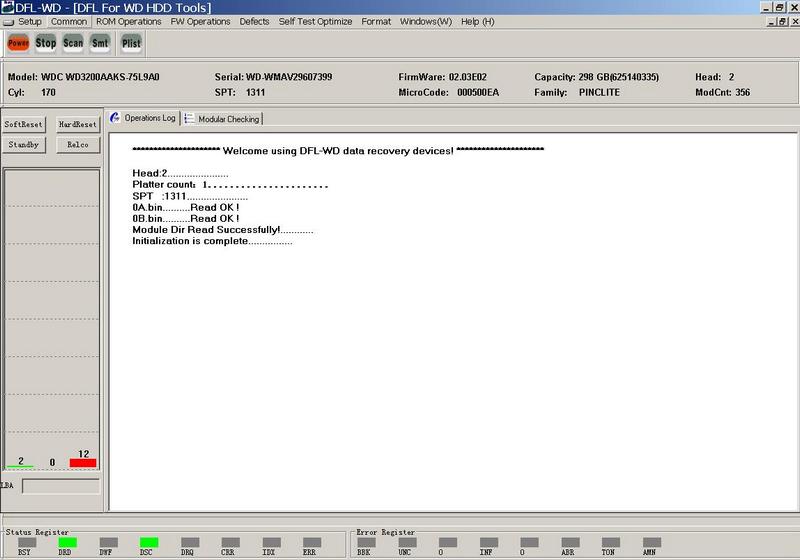Click the AMN error register indicator
The width and height of the screenshot is (800, 560).
point(652,542)
